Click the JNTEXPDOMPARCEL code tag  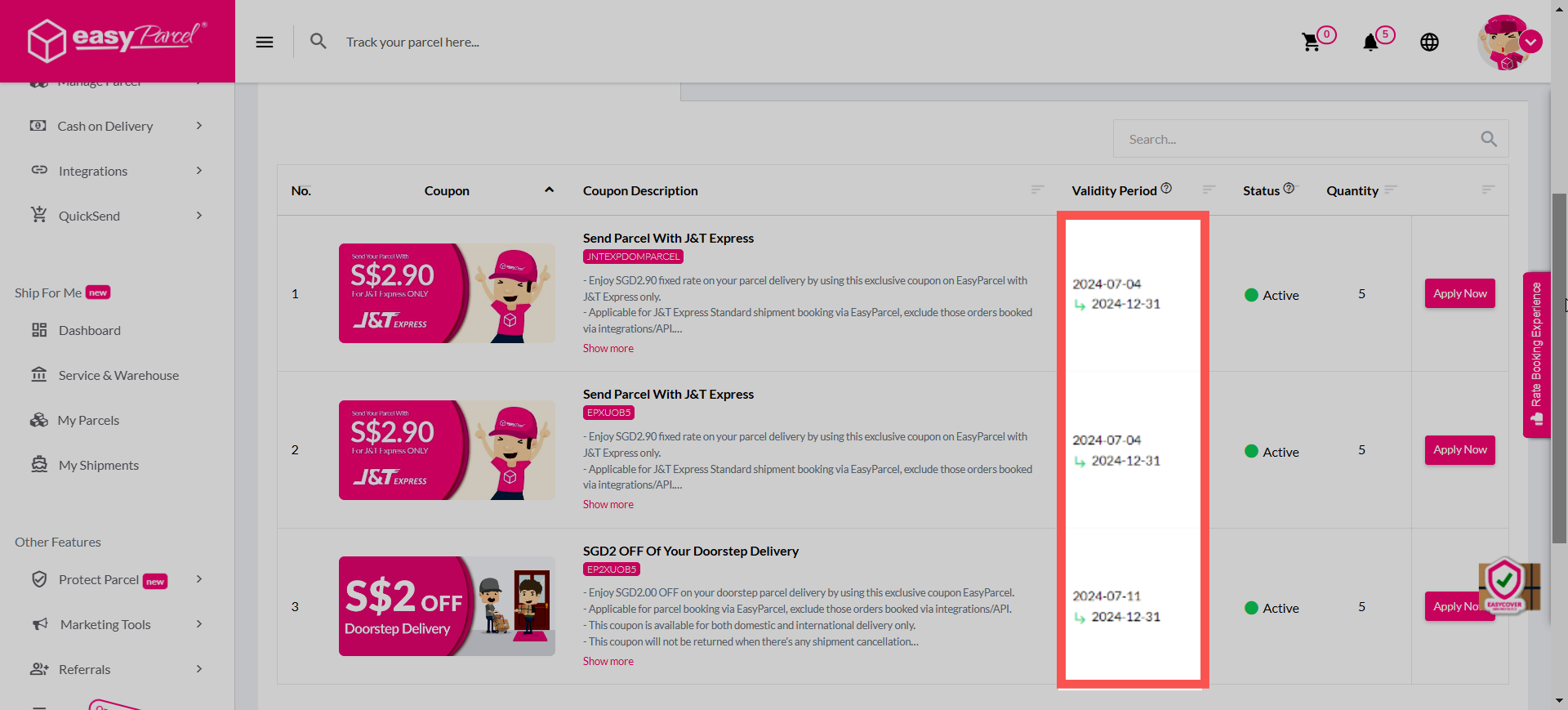pos(633,257)
